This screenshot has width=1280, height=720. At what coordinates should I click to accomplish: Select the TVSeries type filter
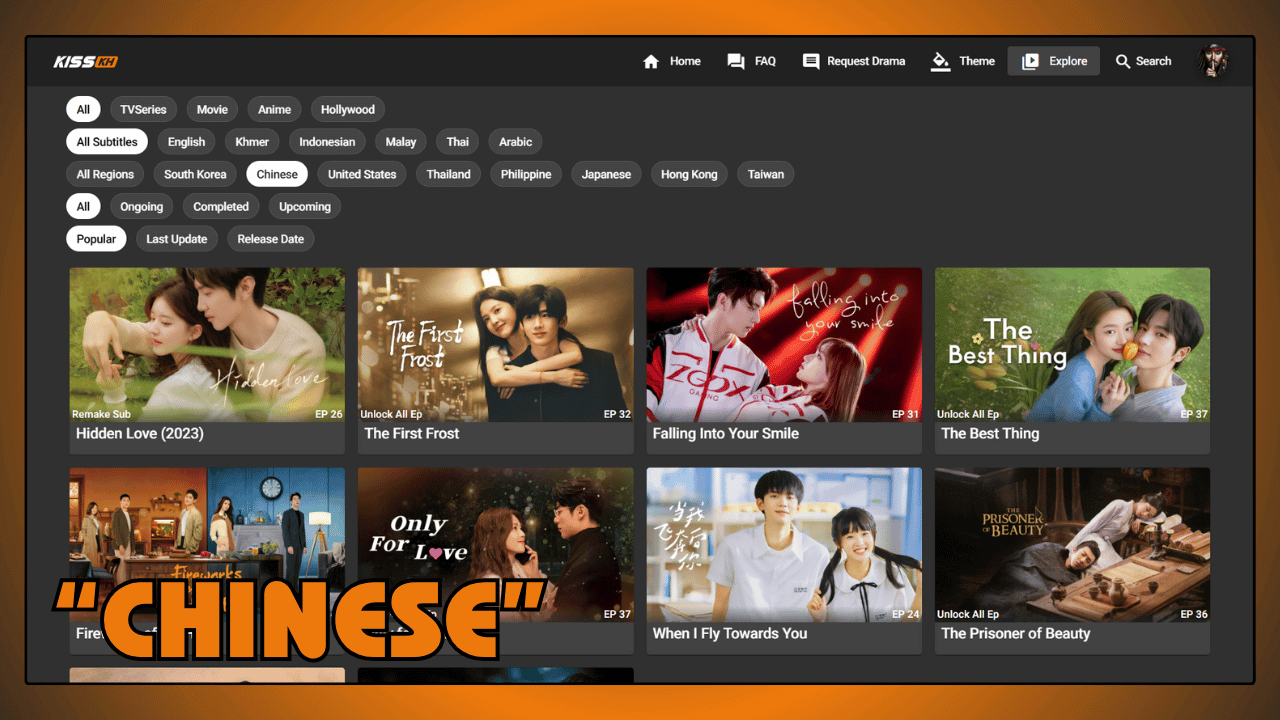(x=143, y=110)
